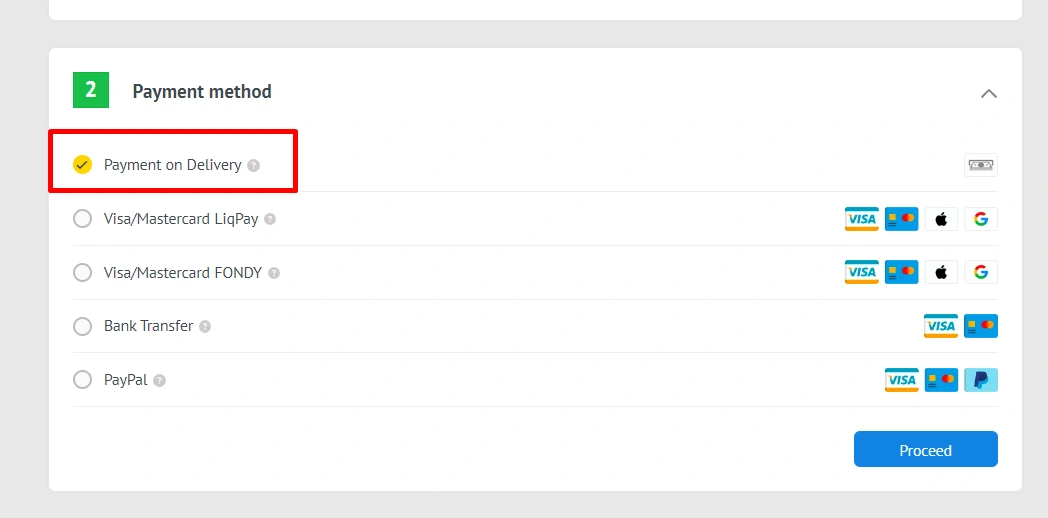Click help icon next to Visa/Mastercard LiqPay
Screen dimensions: 1048x518
point(270,219)
